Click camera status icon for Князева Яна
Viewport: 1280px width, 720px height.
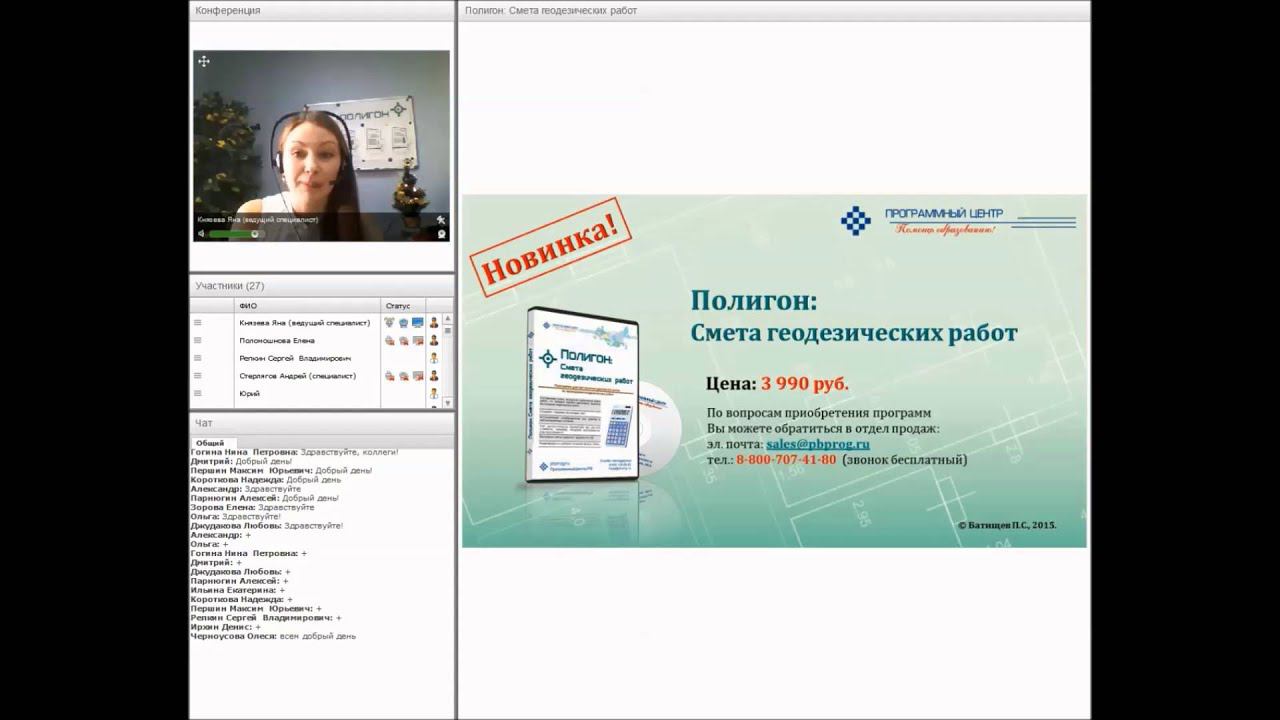pyautogui.click(x=403, y=323)
